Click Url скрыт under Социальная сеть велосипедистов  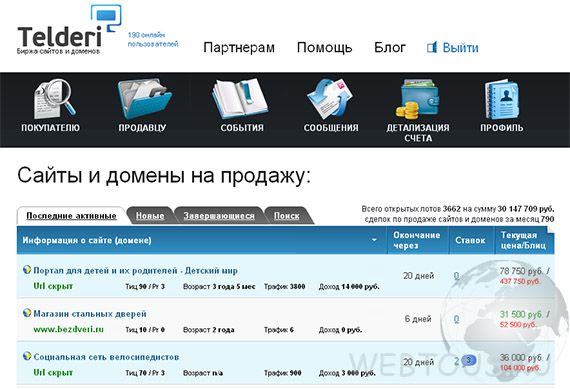[53, 373]
